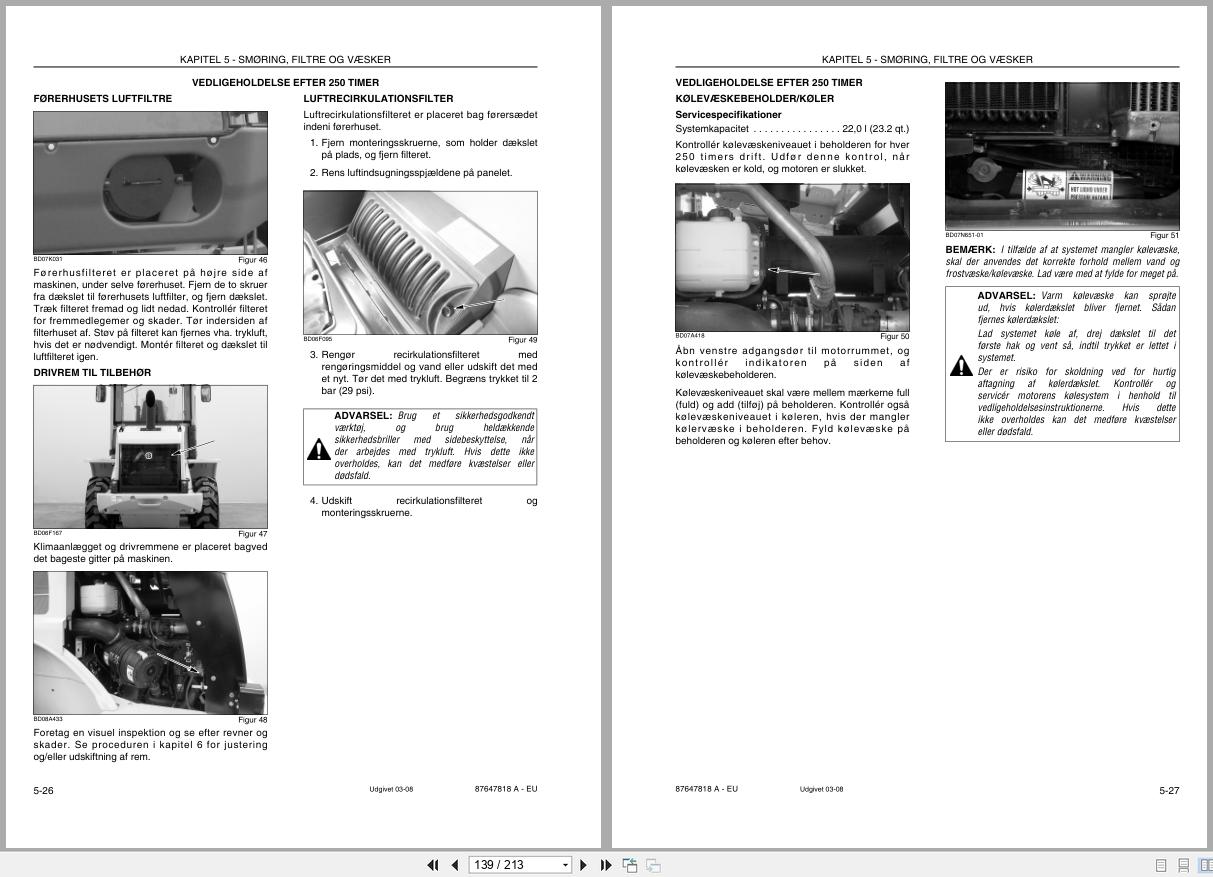Go back one page using the previous page arrow
This screenshot has width=1213, height=877.
[x=455, y=864]
